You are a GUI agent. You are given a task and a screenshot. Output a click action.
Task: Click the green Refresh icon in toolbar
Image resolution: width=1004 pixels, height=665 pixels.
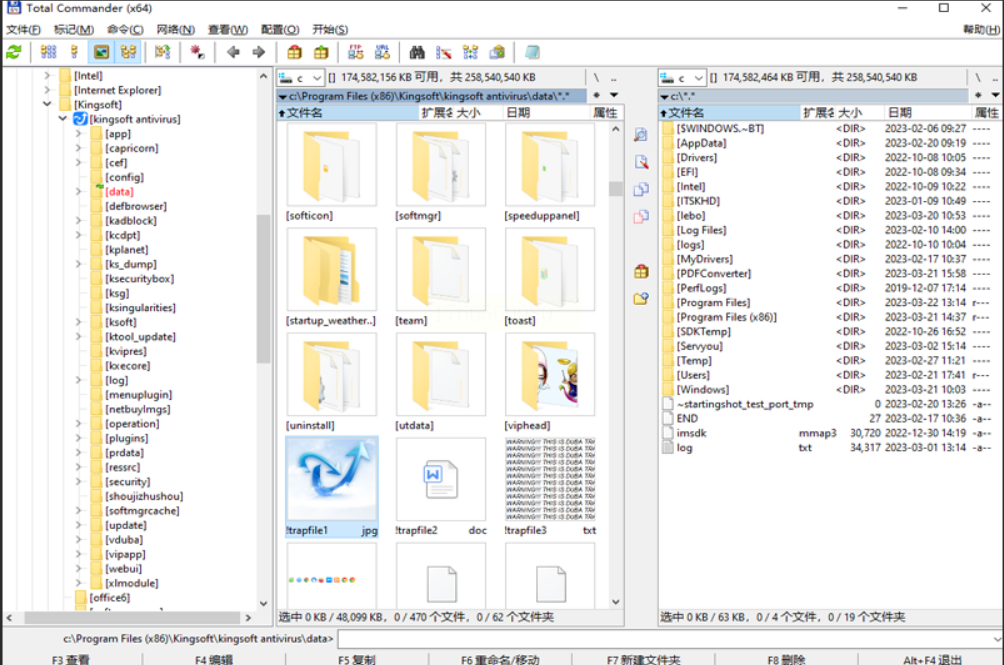(x=14, y=52)
